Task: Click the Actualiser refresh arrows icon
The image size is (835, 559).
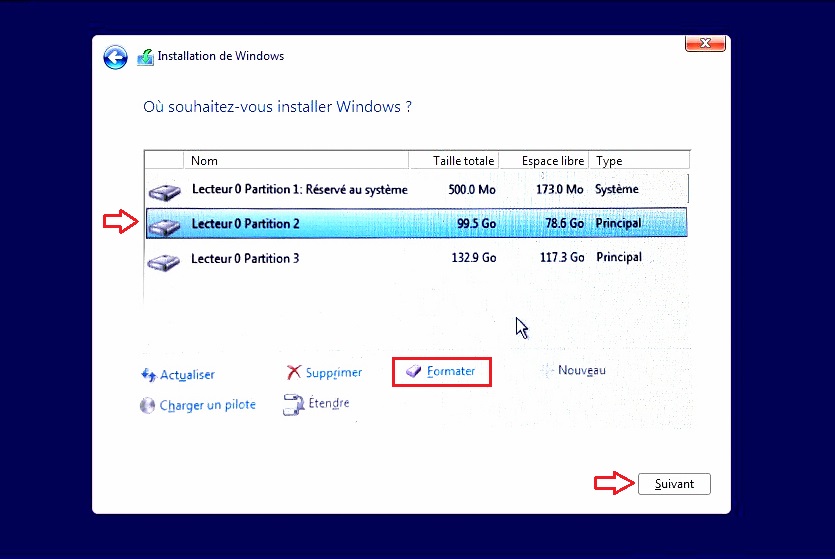Action: 149,375
